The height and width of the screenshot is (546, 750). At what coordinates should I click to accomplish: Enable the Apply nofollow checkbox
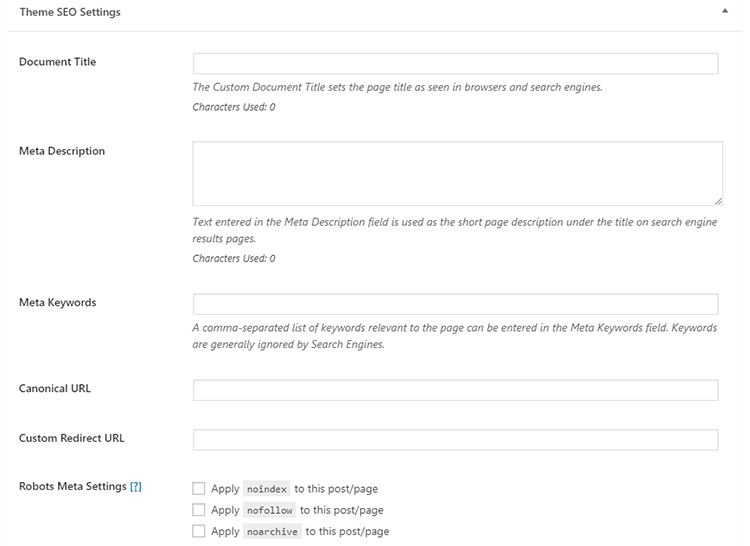click(199, 510)
